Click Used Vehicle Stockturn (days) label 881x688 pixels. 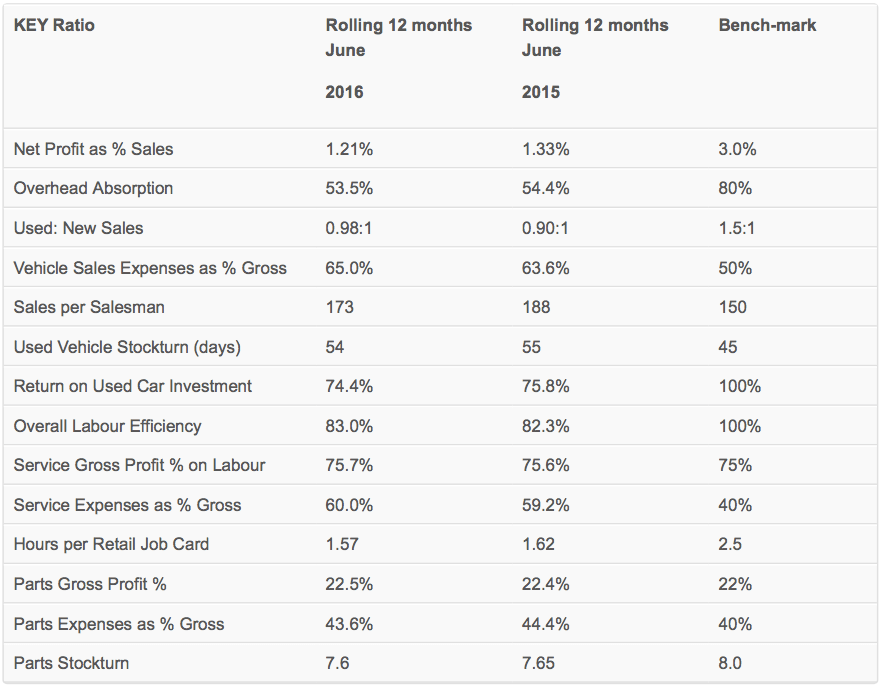(127, 347)
